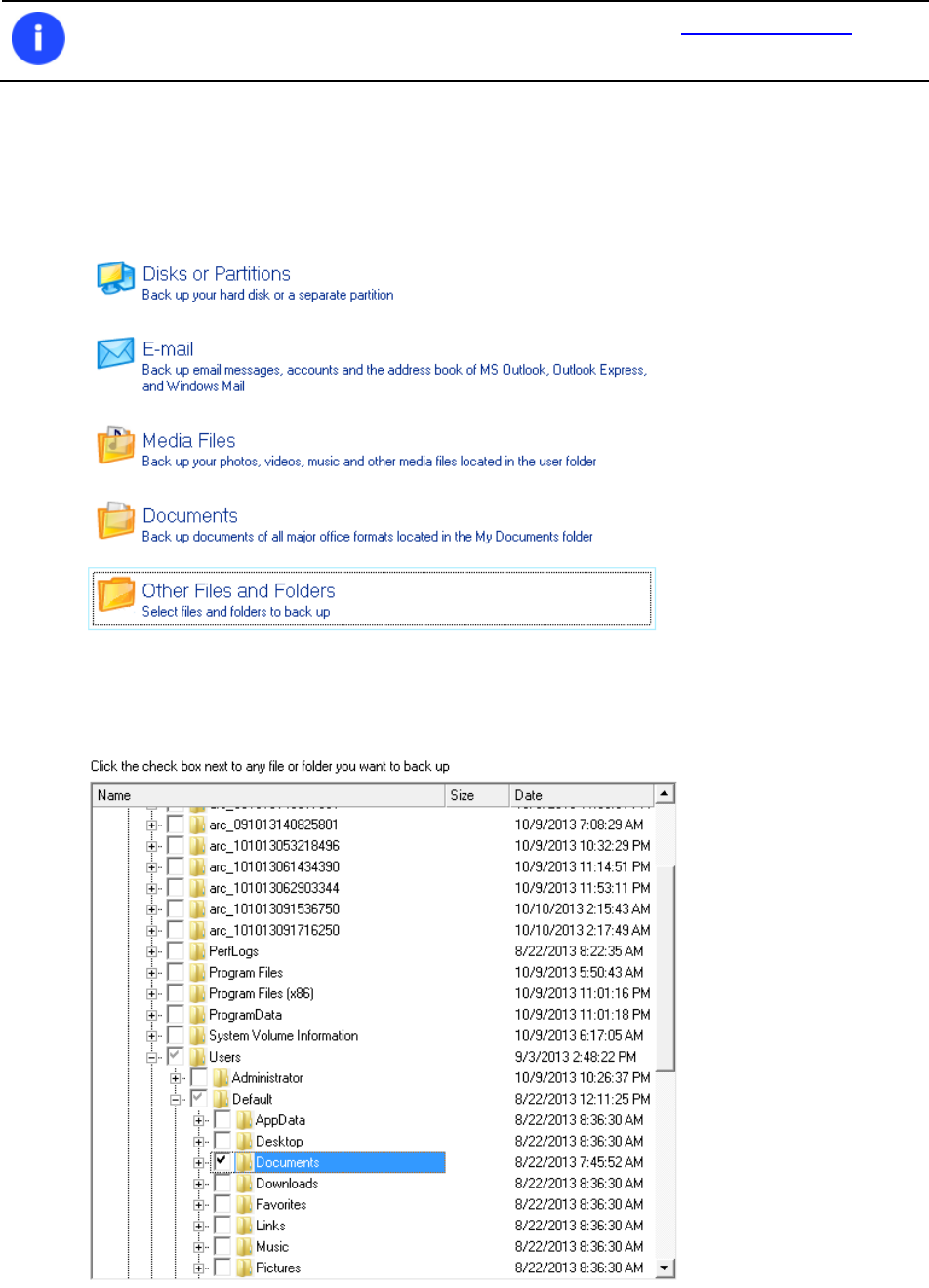Select the arc_101013062903344 folder row

tap(274, 888)
